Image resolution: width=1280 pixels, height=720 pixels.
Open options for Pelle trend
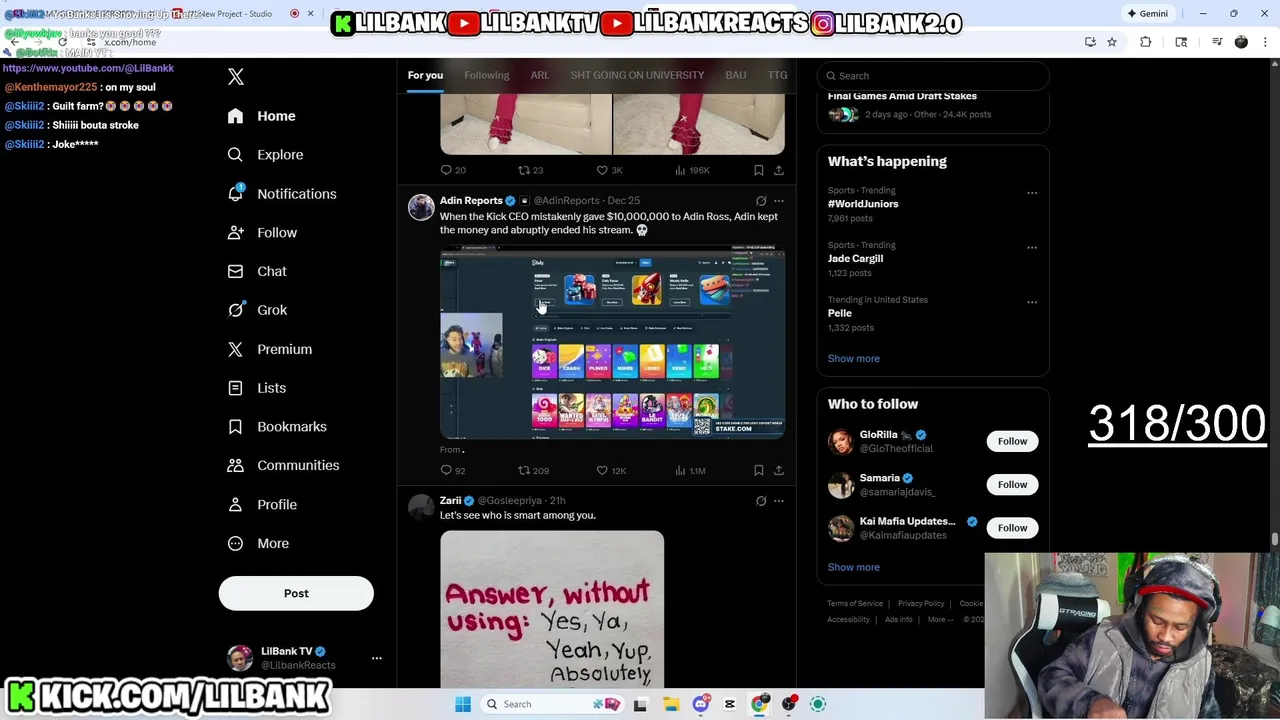coord(1032,302)
